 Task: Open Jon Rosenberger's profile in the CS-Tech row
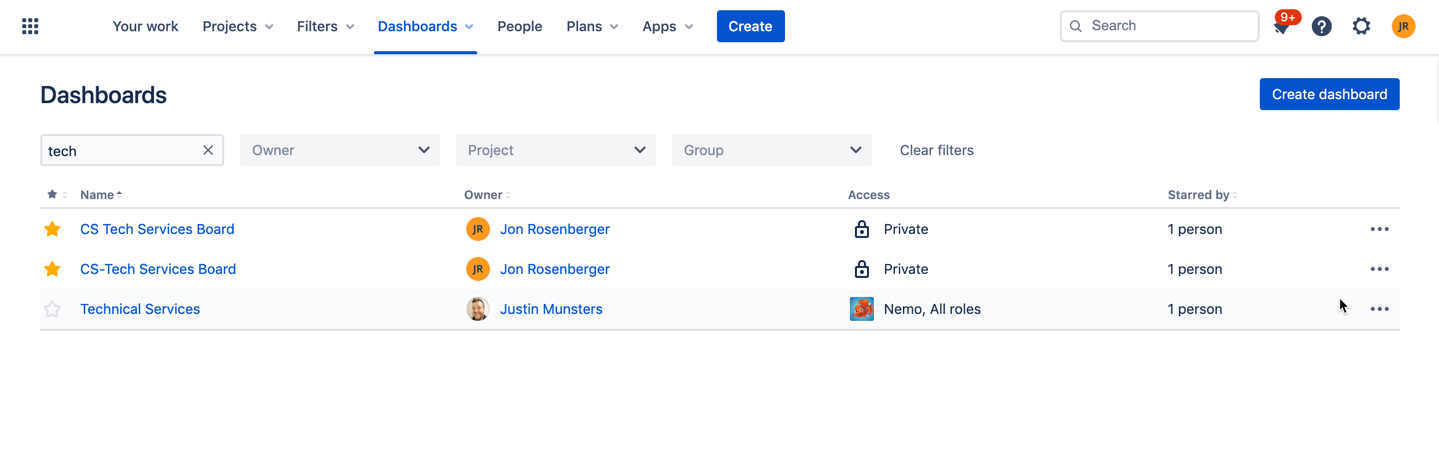555,269
